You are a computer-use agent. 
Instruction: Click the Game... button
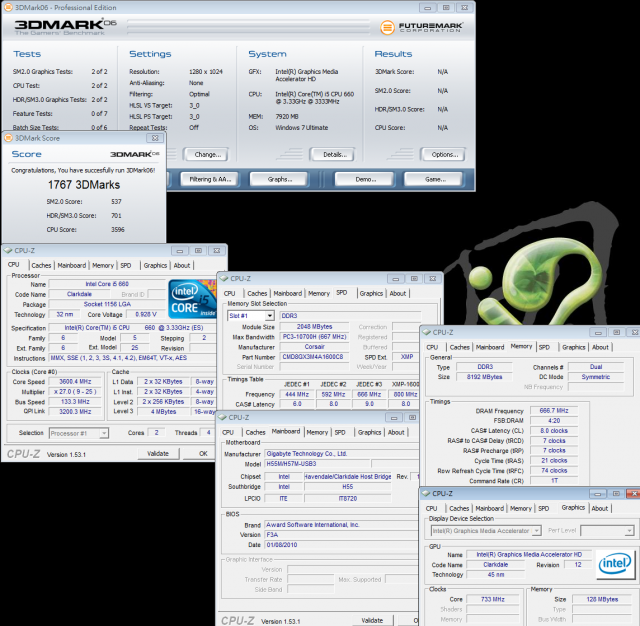[x=435, y=179]
